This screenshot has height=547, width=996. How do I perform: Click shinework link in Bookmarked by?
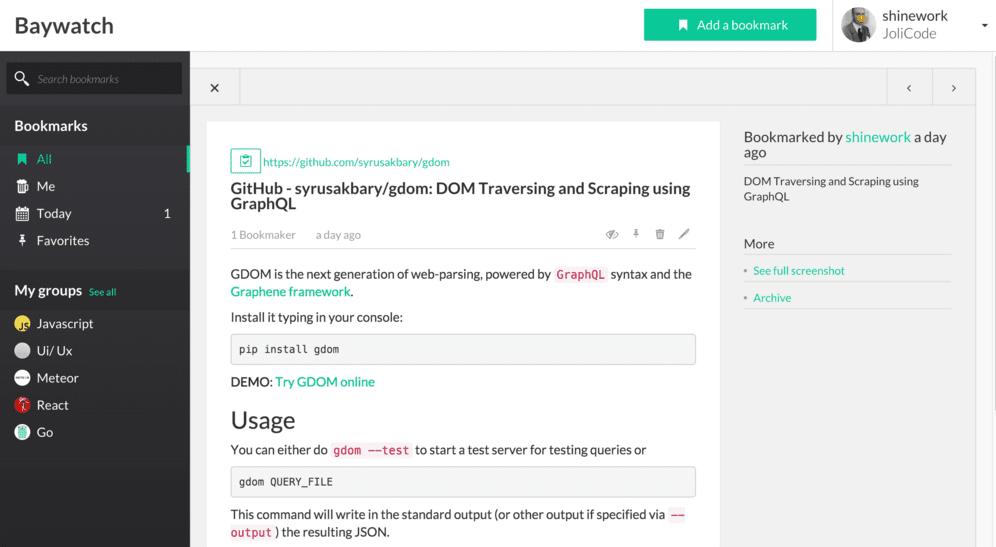[878, 137]
